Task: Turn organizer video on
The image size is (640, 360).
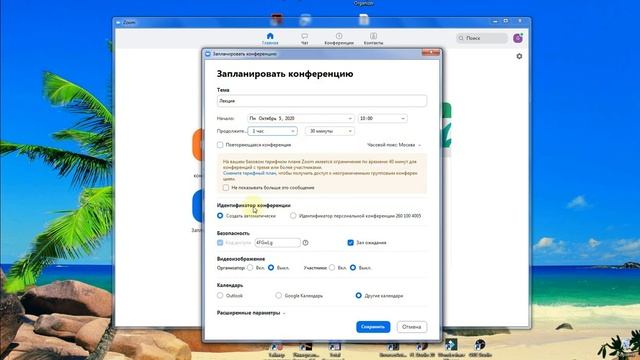Action: tap(250, 268)
